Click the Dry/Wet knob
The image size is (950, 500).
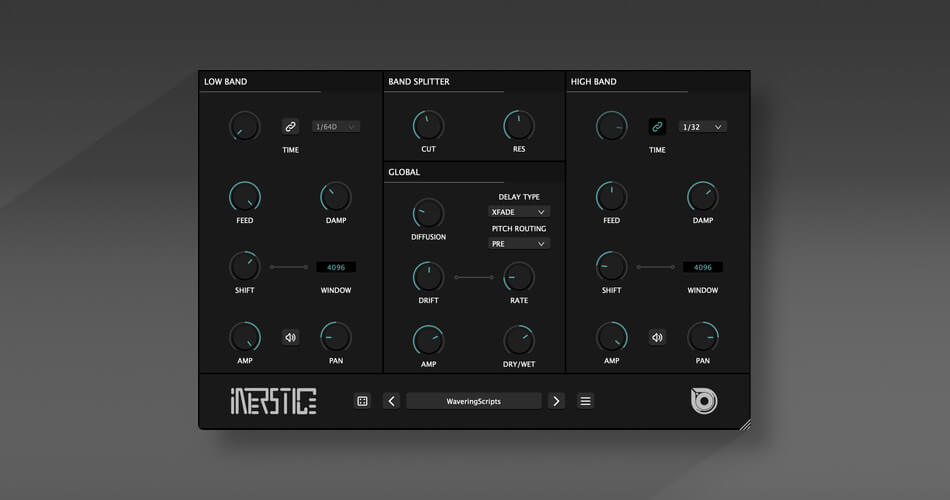coord(519,341)
